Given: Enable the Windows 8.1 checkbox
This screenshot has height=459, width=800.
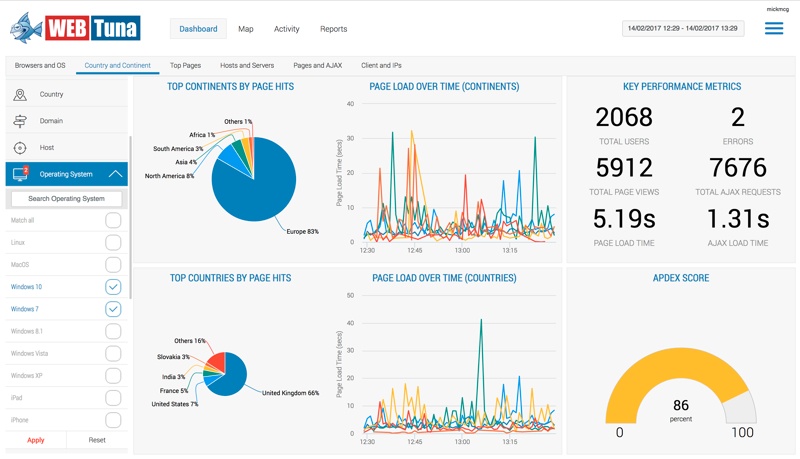Looking at the screenshot, I should [113, 332].
